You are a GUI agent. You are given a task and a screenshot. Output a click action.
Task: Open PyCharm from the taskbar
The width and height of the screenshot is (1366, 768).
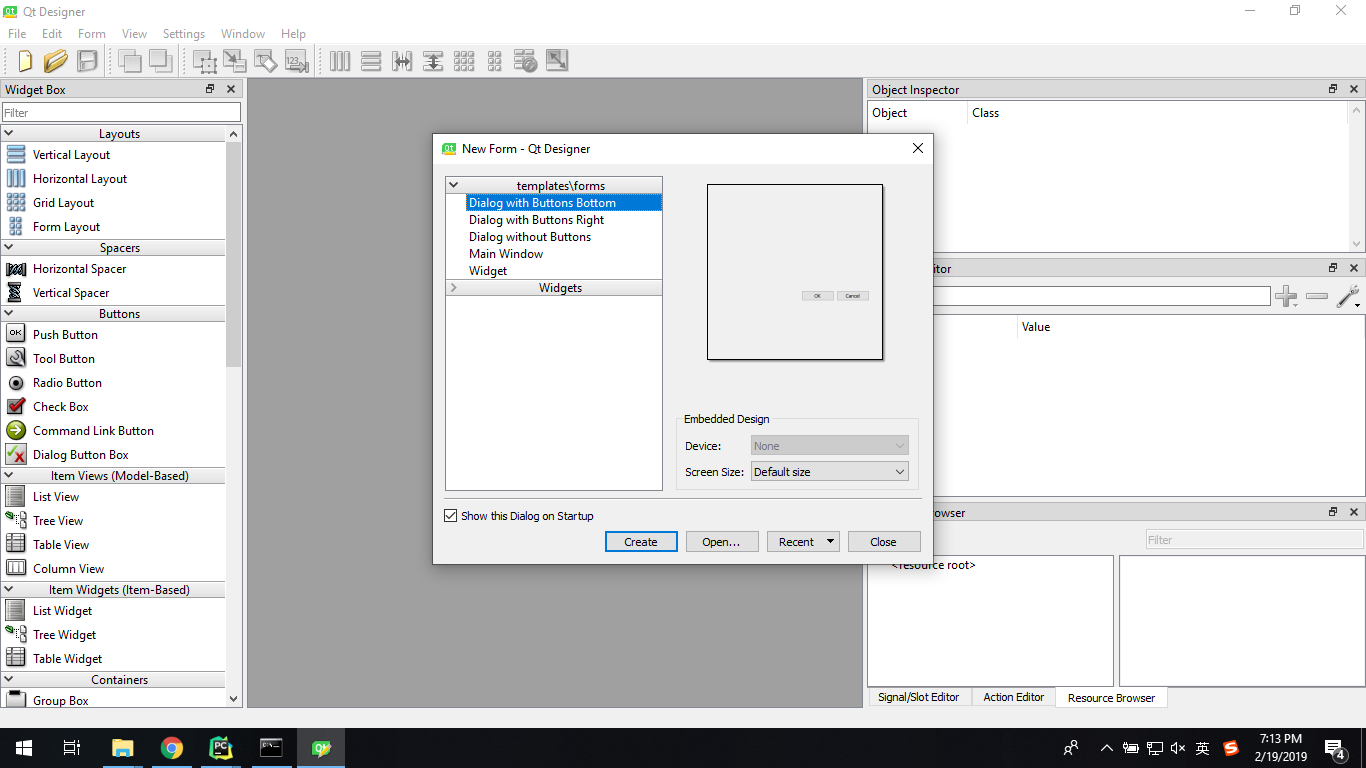coord(221,748)
